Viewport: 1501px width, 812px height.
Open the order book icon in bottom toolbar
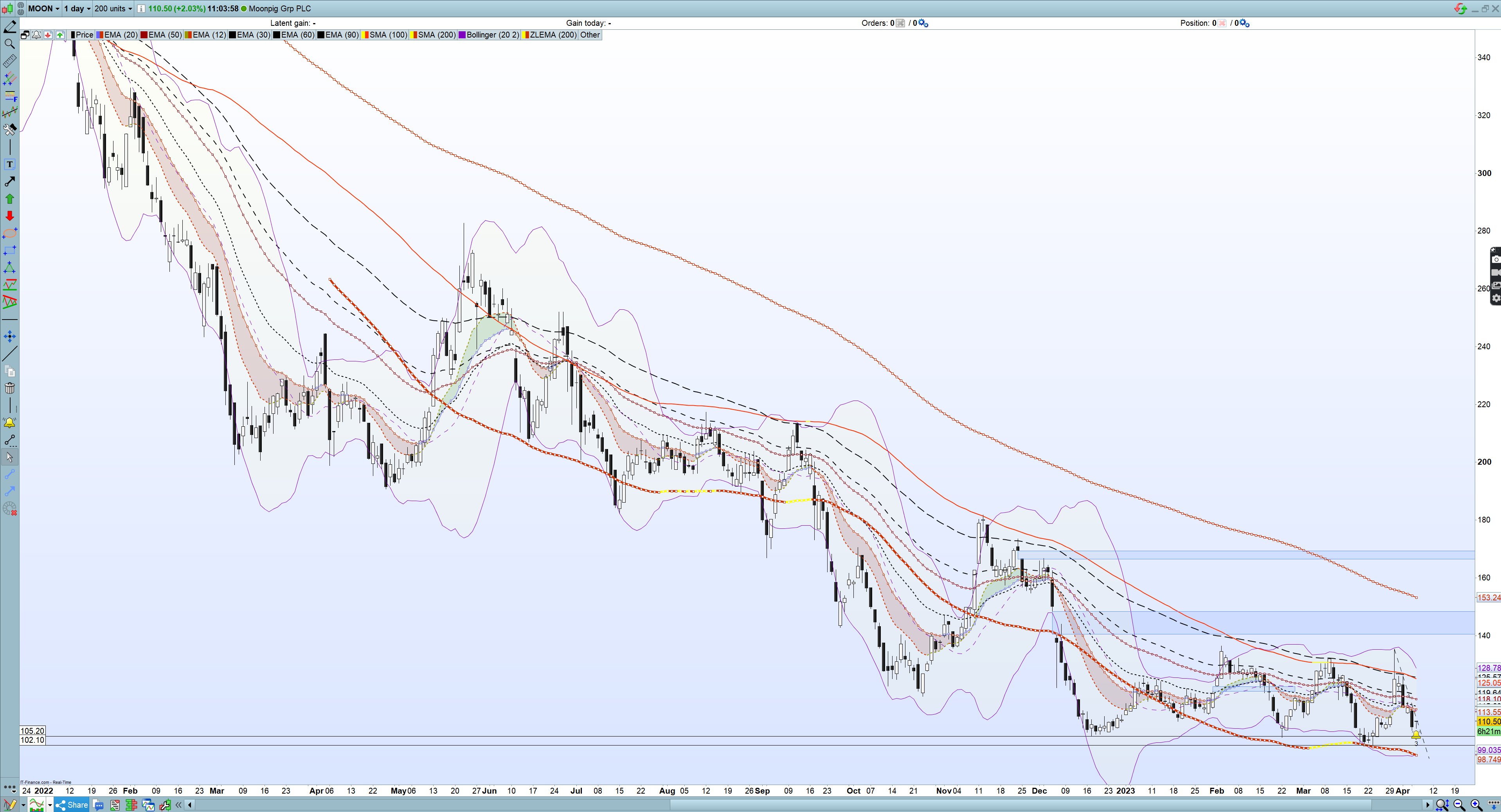click(131, 805)
